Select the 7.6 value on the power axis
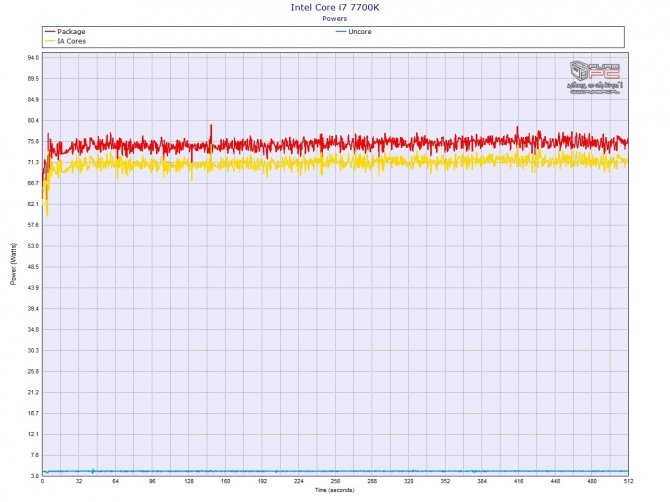The width and height of the screenshot is (670, 502). [x=34, y=455]
